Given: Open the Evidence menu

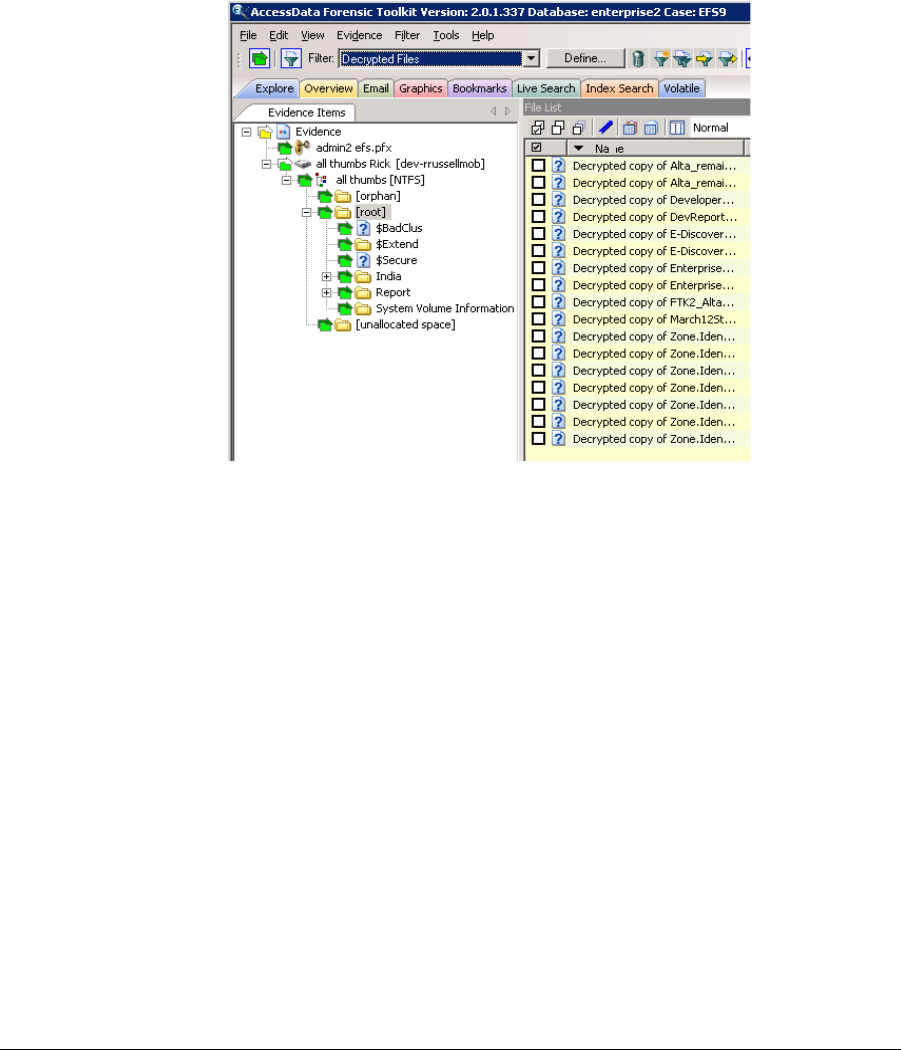Looking at the screenshot, I should click(359, 35).
